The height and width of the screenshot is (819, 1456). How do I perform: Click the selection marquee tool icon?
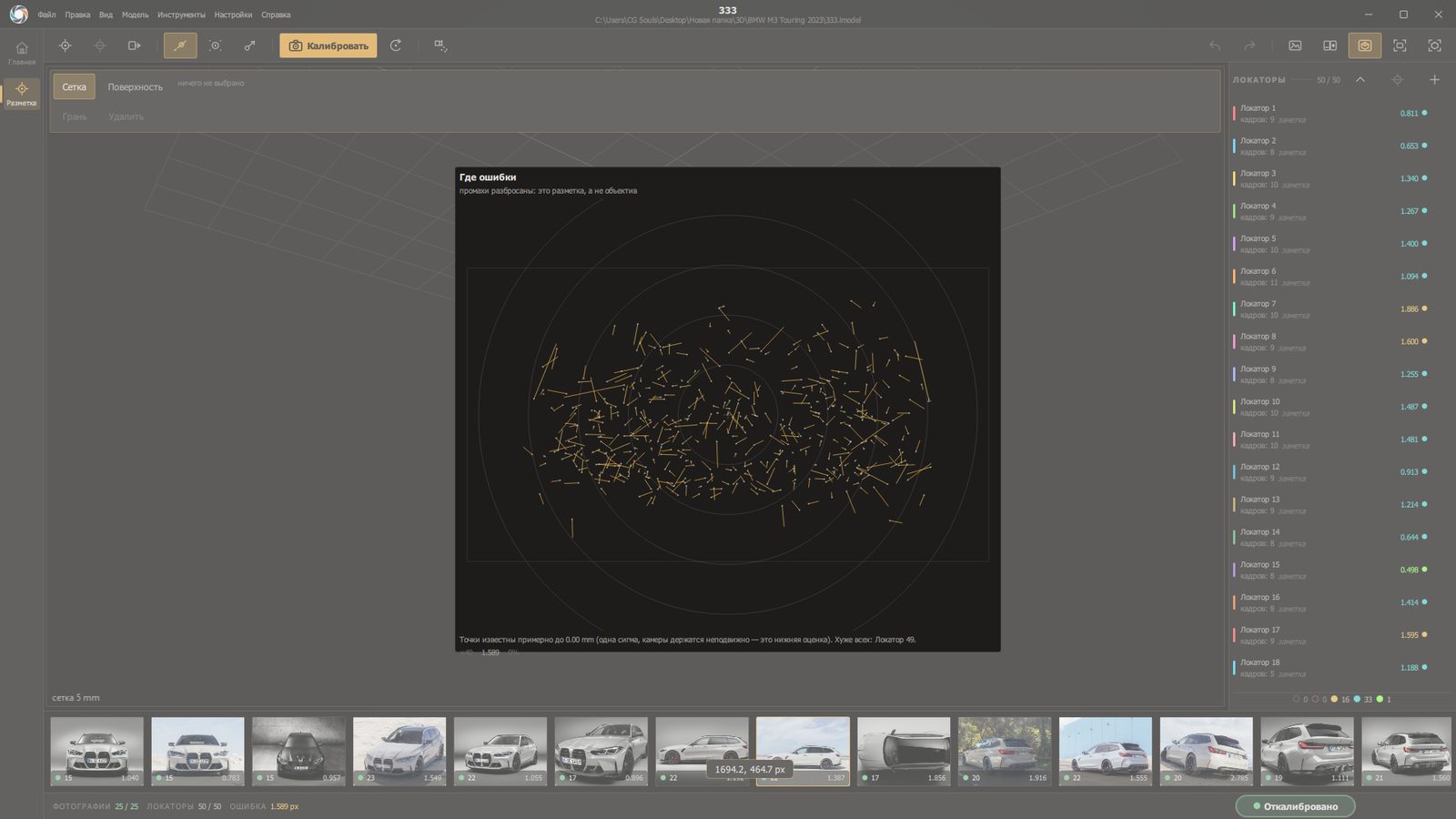tap(440, 45)
